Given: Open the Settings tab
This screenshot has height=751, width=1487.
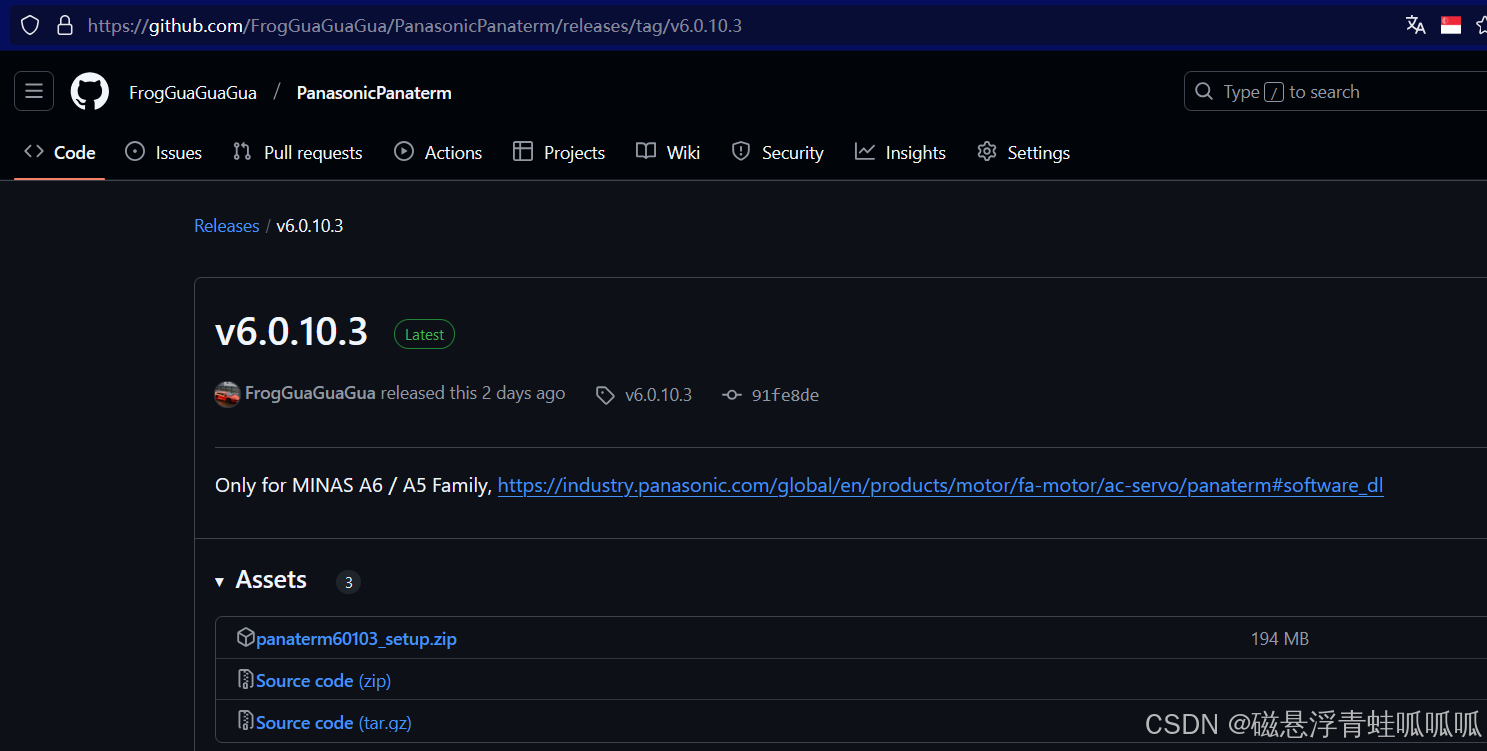Looking at the screenshot, I should 1023,152.
